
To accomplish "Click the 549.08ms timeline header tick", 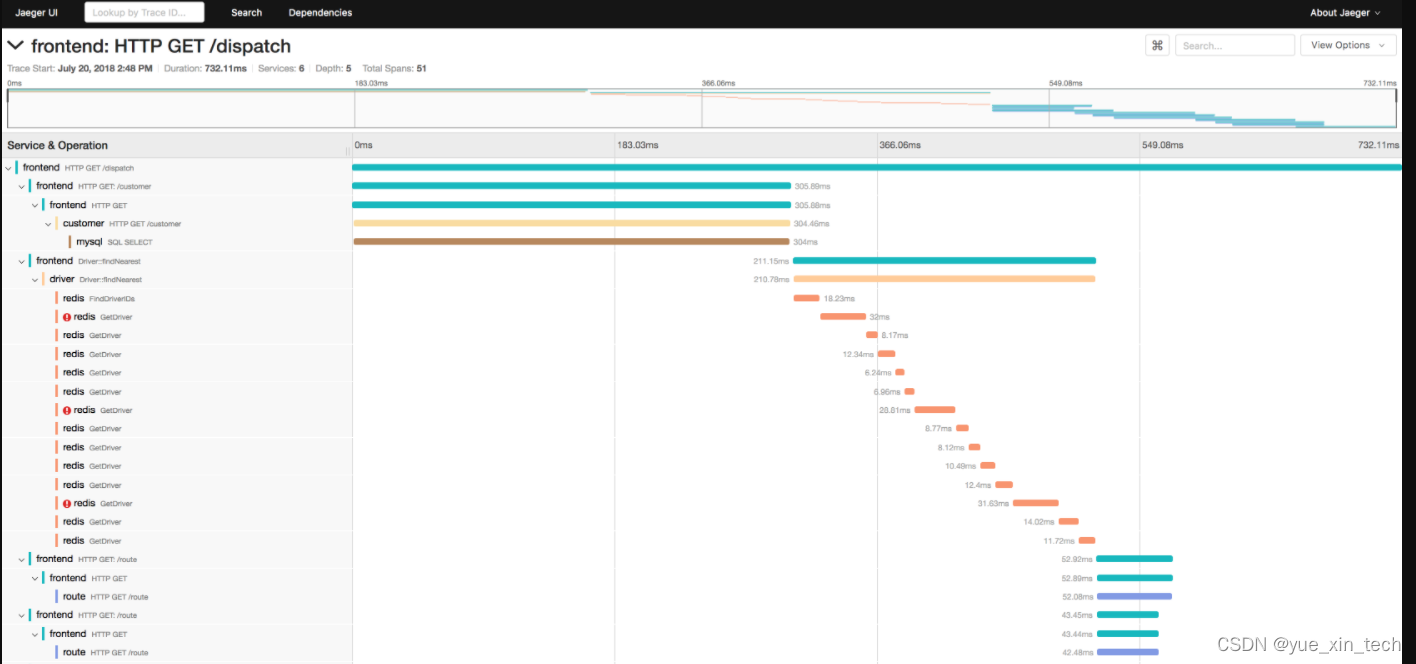I will coord(1163,145).
